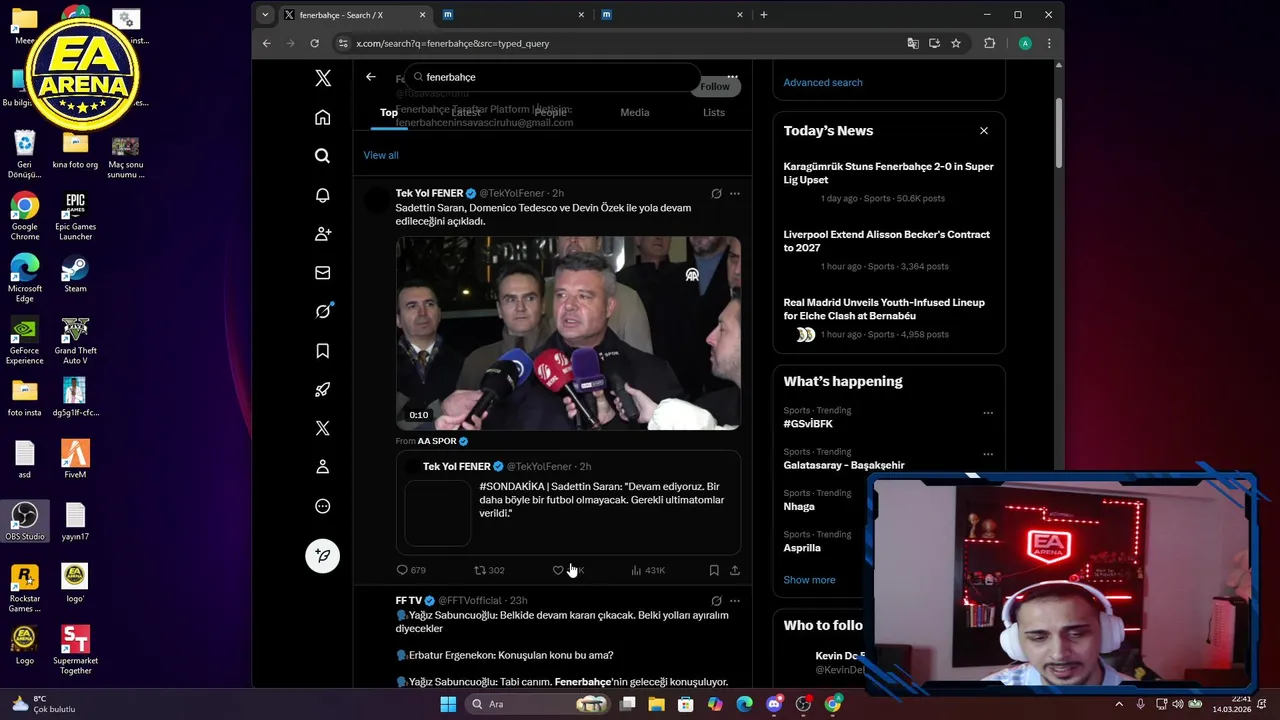Screen dimensions: 1280x720
Task: Open Windows Start button on taskbar
Action: point(448,704)
